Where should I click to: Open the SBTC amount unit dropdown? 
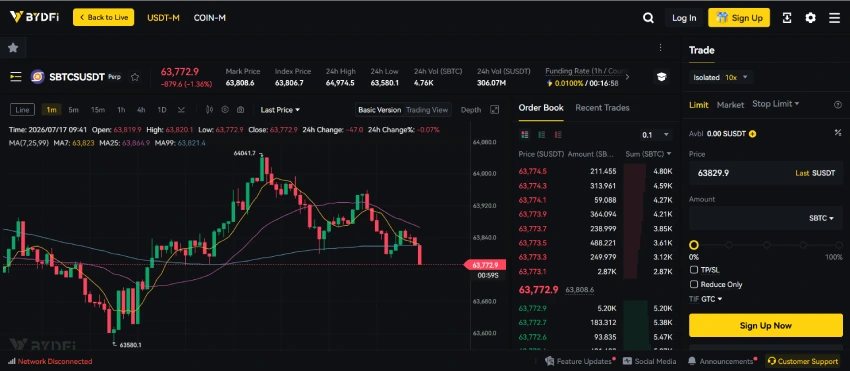click(821, 218)
